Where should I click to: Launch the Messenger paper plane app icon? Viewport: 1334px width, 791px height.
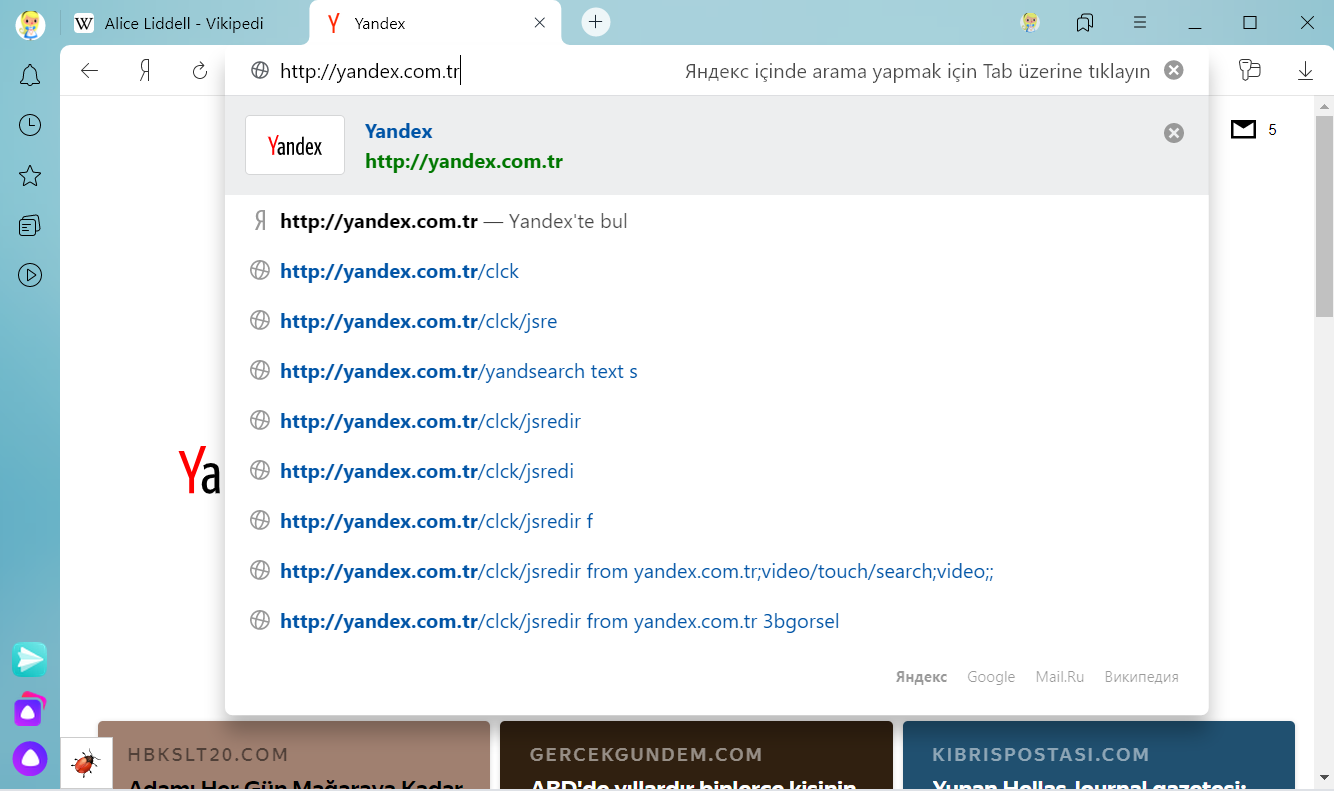[30, 659]
